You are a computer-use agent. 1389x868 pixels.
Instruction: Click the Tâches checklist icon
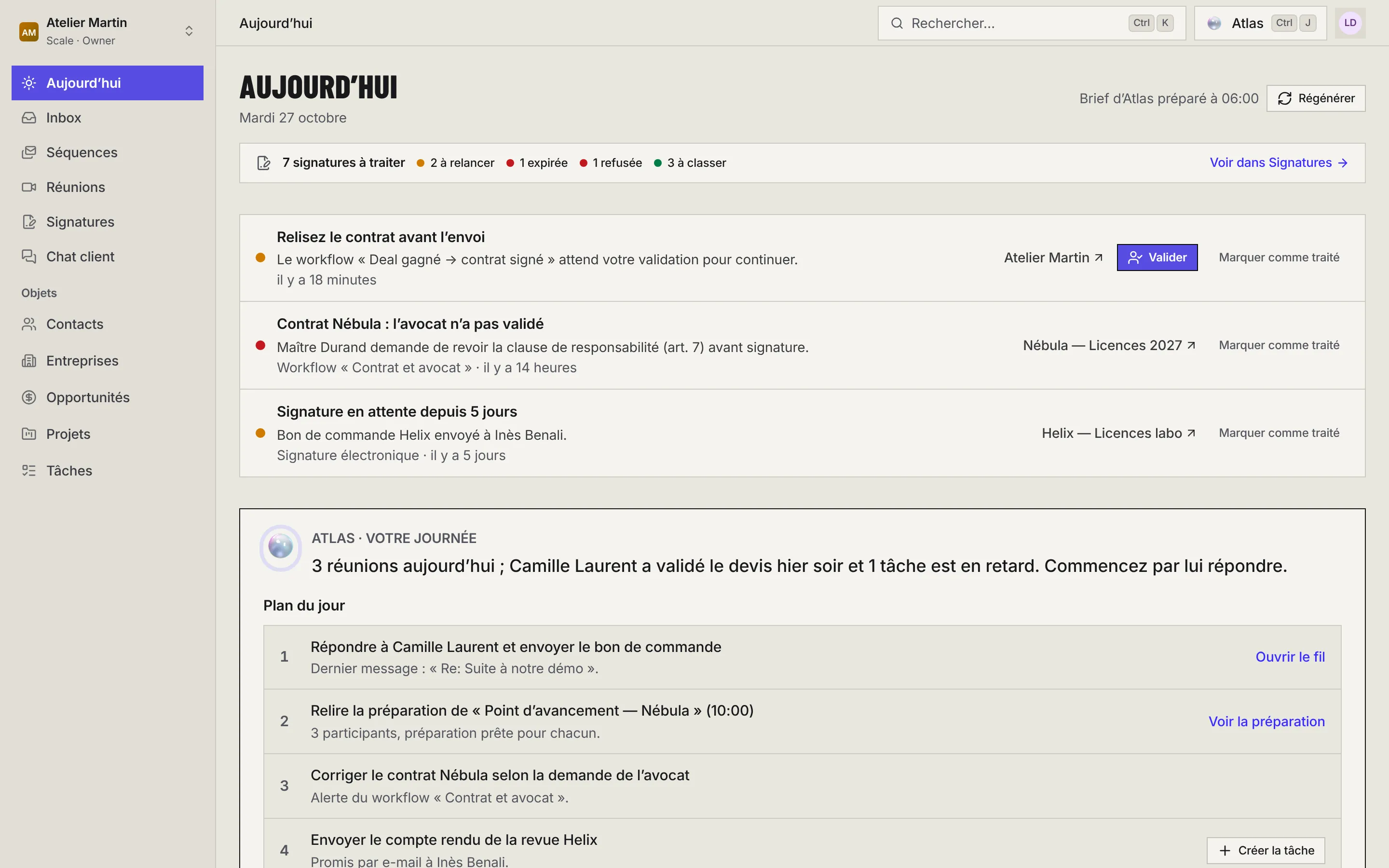tap(29, 471)
